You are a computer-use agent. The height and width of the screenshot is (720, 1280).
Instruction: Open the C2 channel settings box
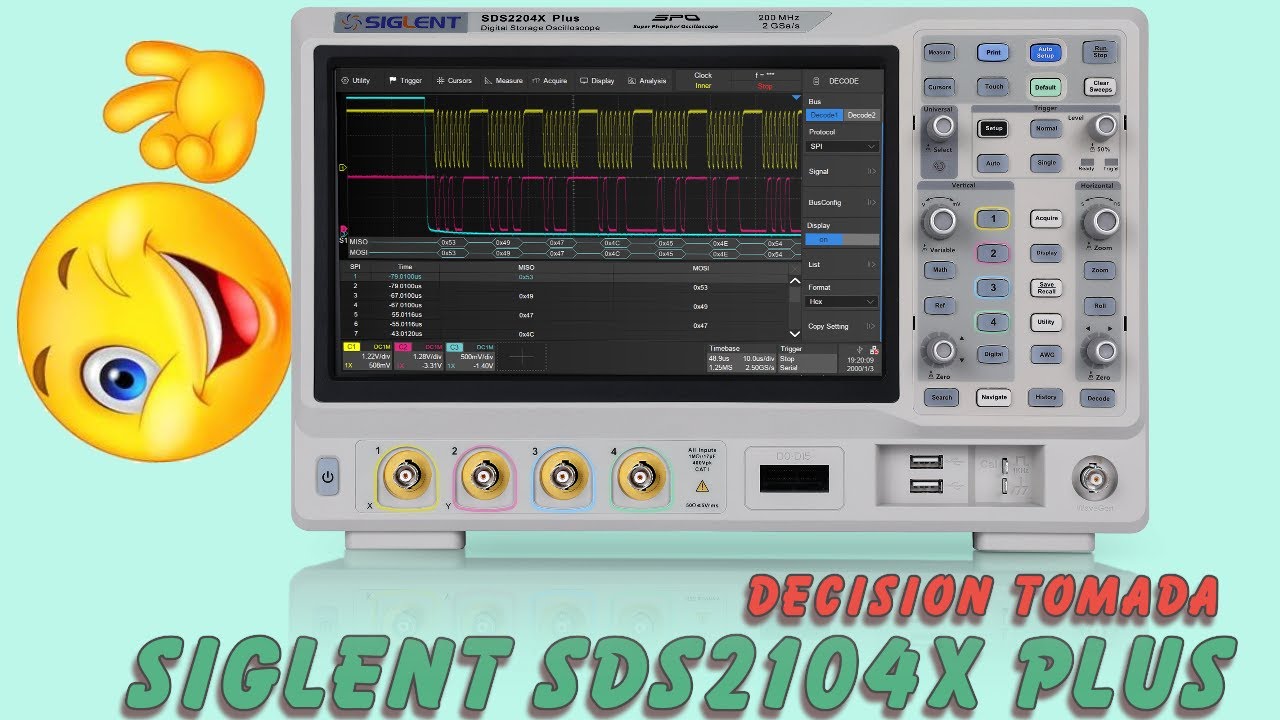coord(419,357)
